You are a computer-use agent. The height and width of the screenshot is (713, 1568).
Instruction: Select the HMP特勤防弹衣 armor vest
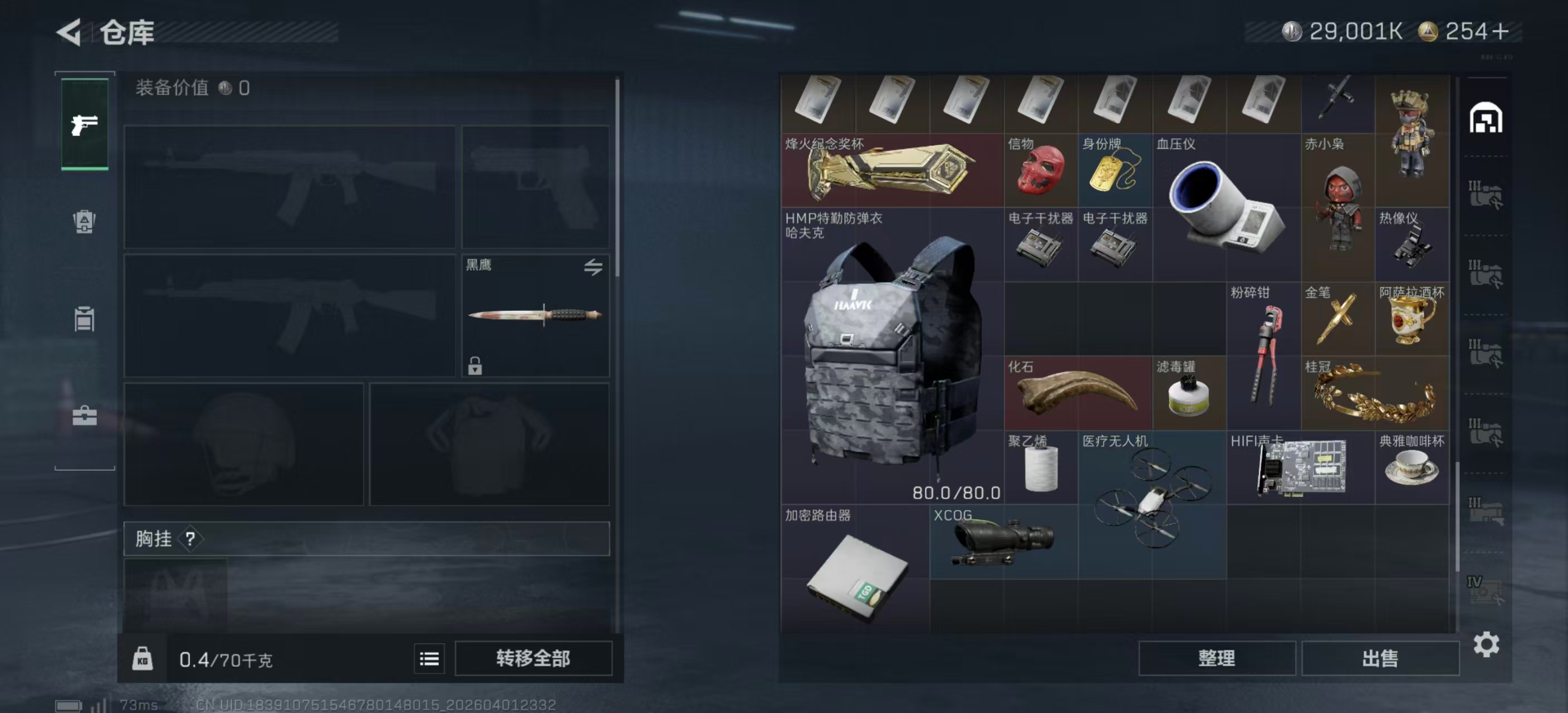pos(893,356)
